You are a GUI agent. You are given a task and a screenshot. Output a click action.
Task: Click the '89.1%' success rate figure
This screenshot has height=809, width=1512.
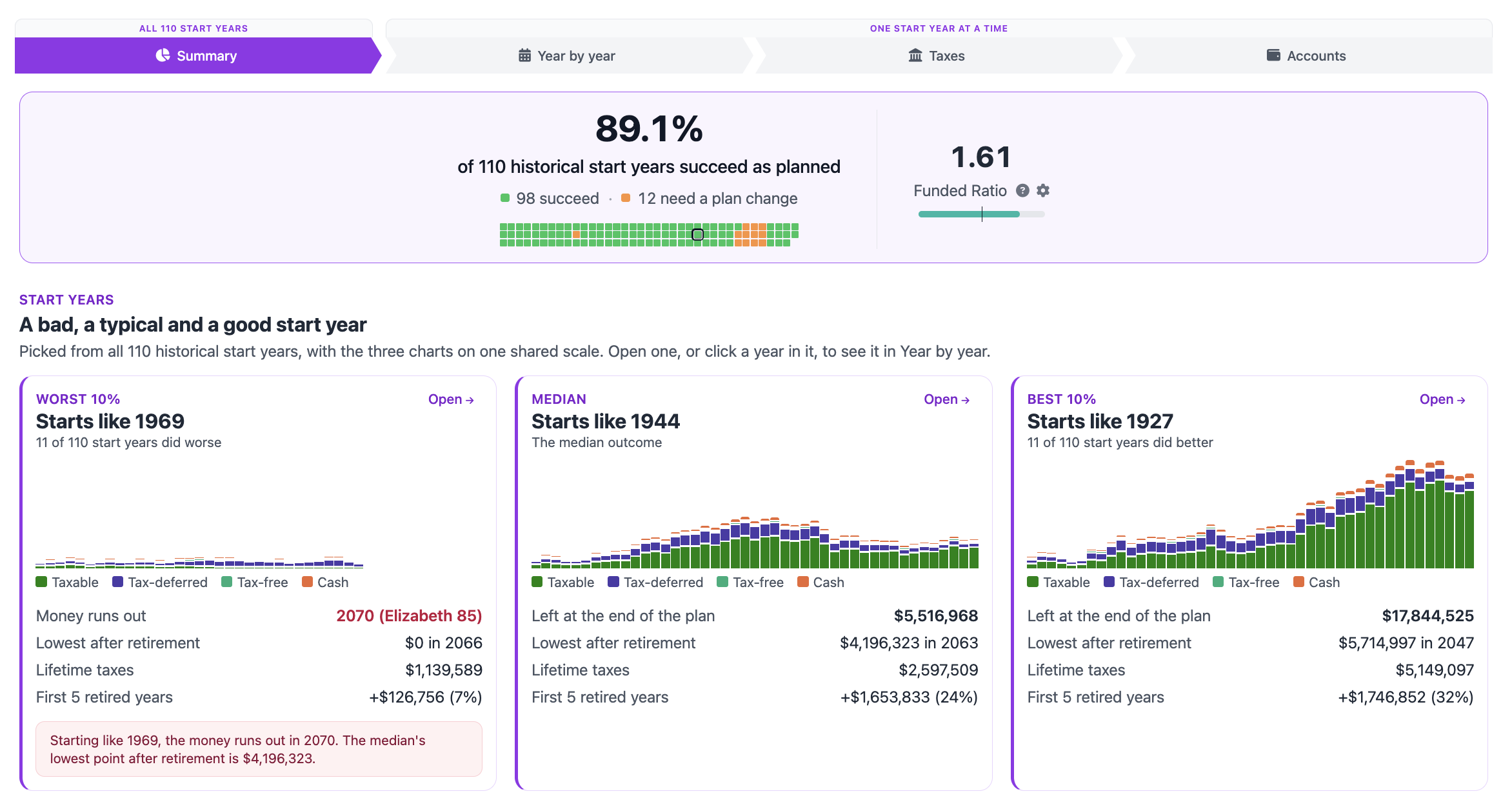click(649, 128)
